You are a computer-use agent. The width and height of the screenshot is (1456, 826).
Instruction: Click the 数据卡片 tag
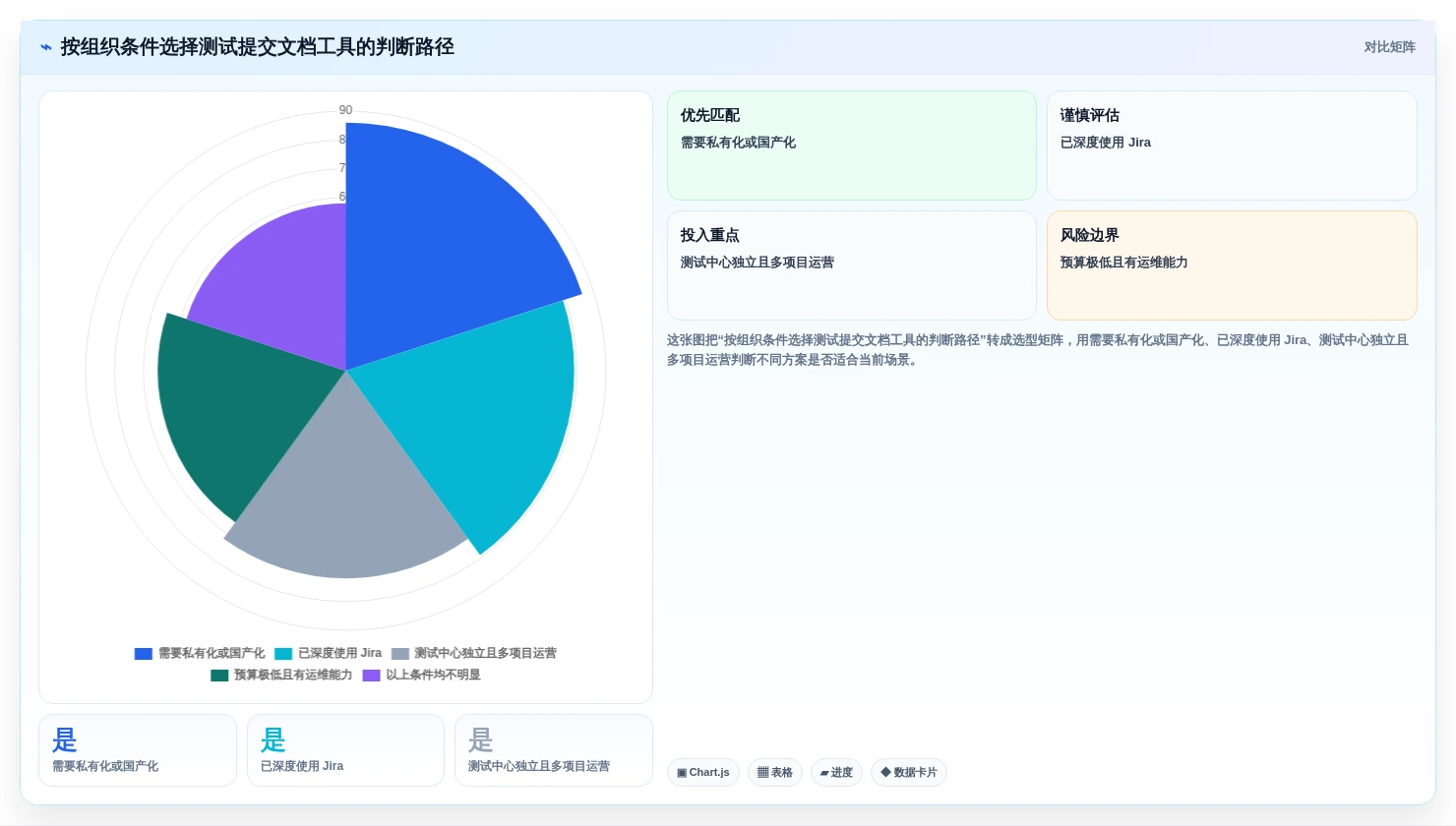[x=909, y=773]
